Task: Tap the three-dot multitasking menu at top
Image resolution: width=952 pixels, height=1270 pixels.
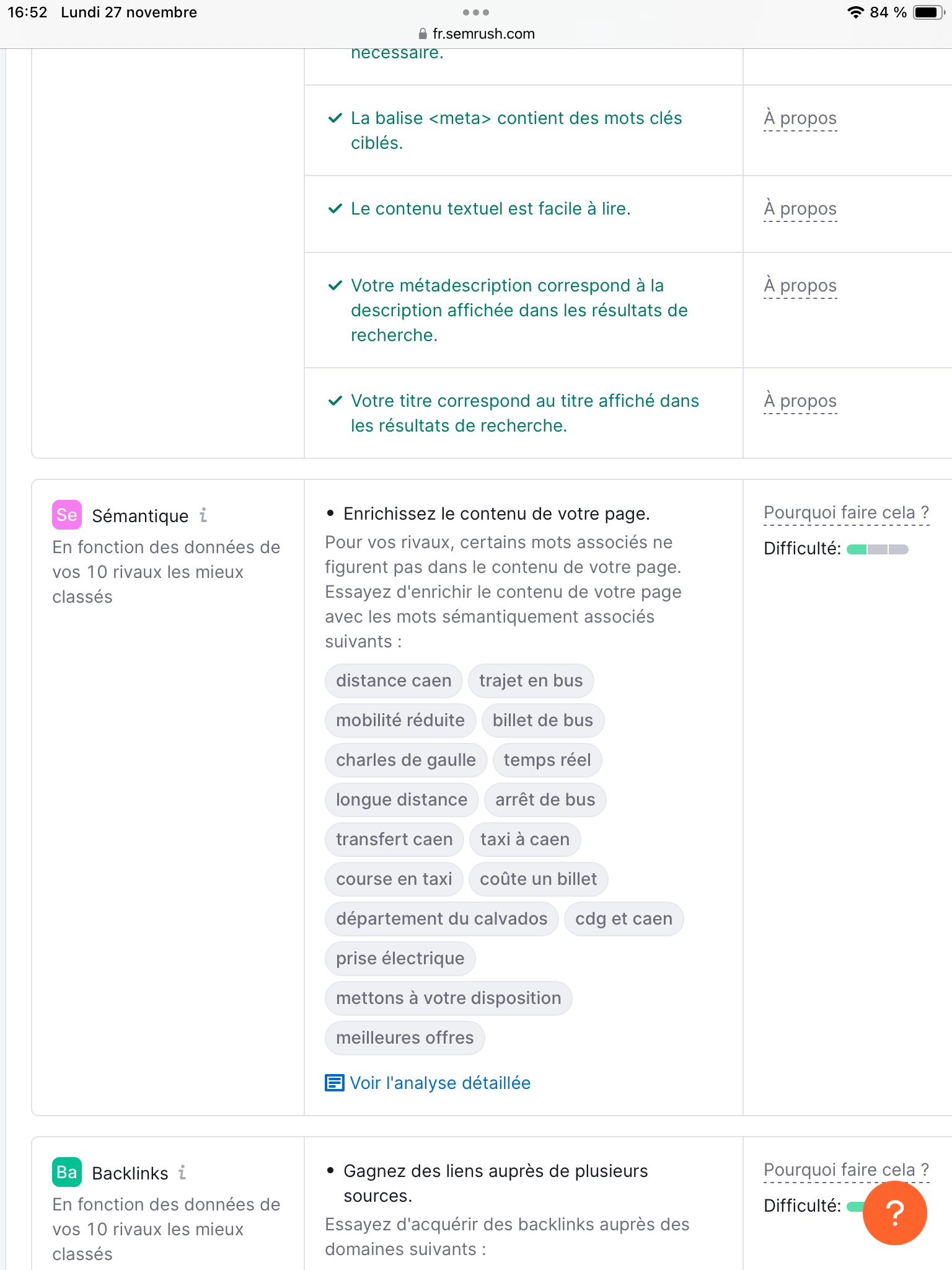Action: tap(476, 12)
